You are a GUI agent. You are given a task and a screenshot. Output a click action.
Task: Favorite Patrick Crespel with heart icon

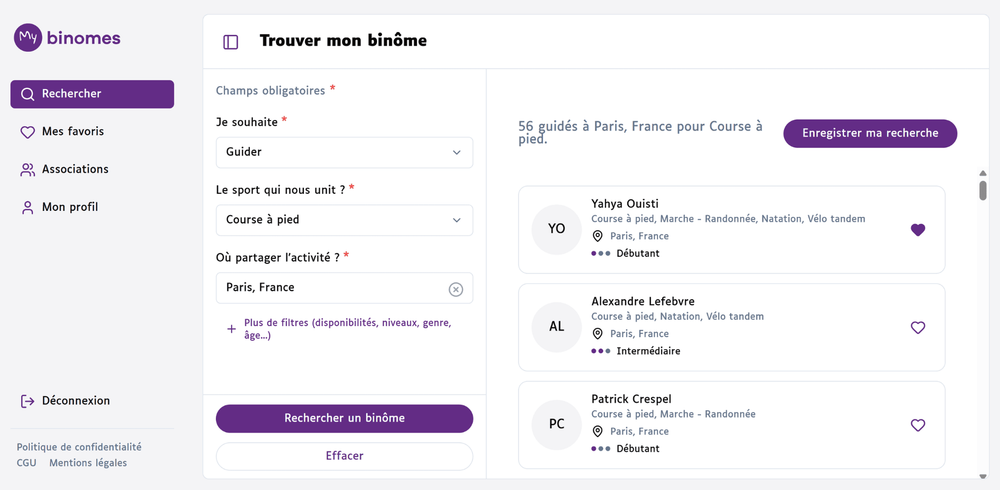click(x=918, y=425)
